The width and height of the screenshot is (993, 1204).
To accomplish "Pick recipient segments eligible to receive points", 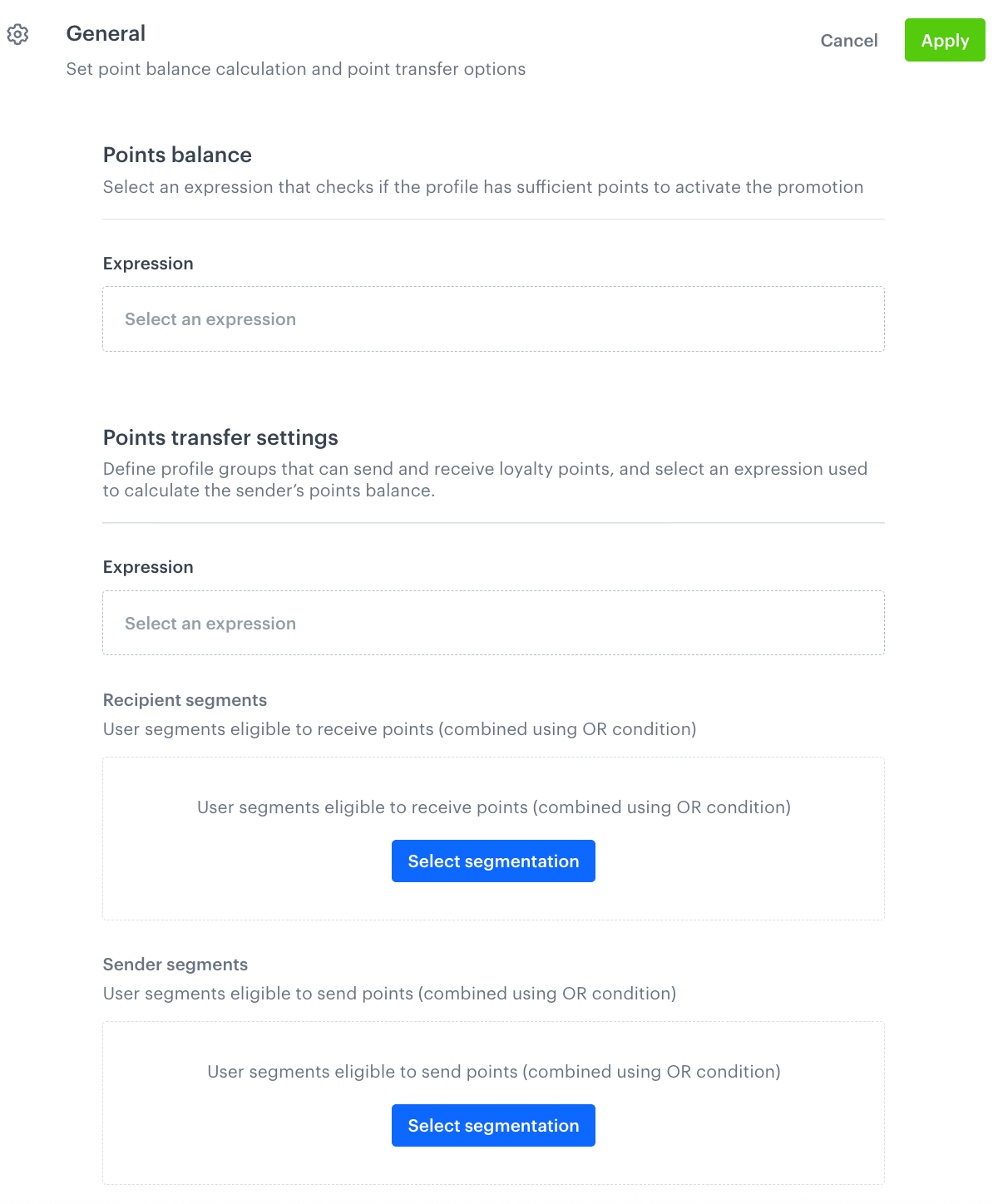I will (x=493, y=861).
